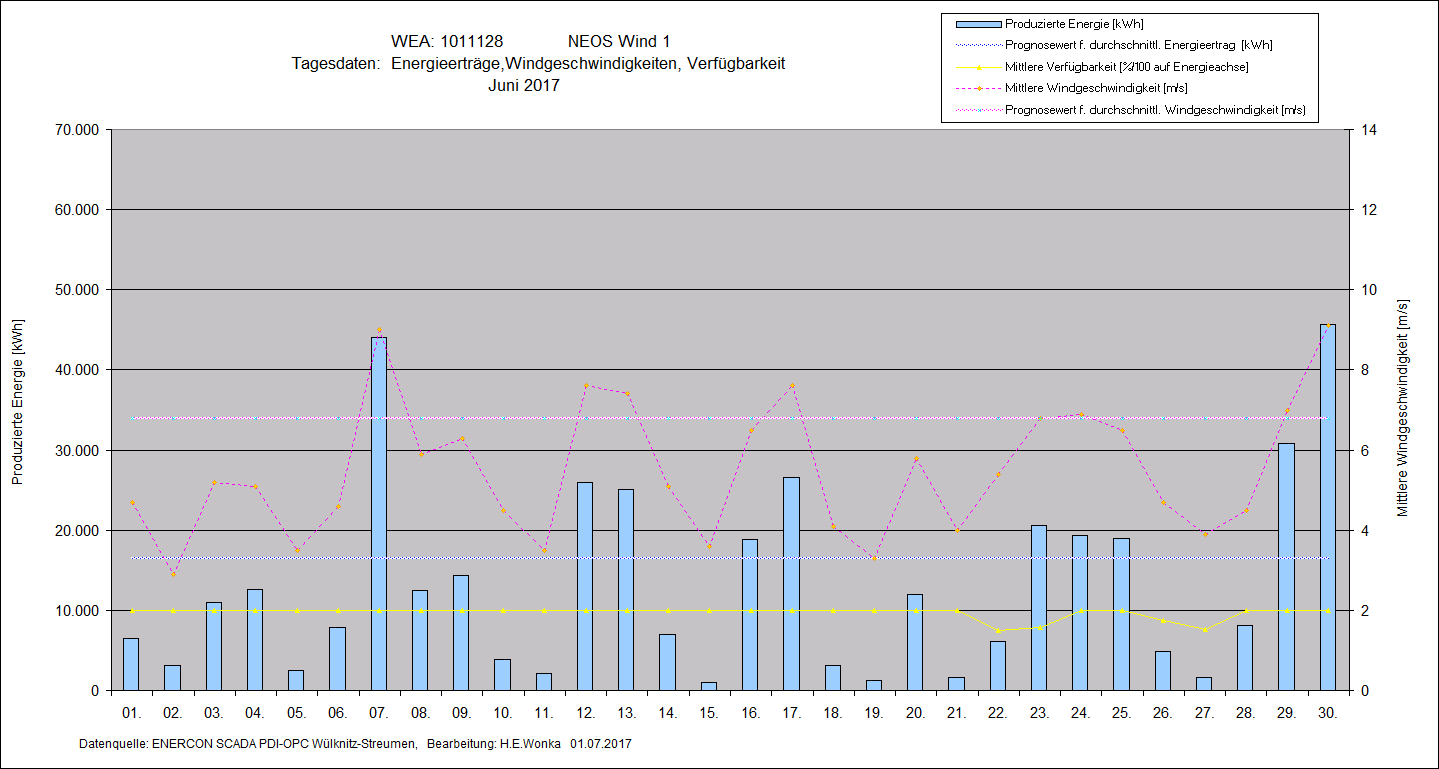Click the x-axis day label '01.'
This screenshot has height=769, width=1439.
(x=131, y=713)
